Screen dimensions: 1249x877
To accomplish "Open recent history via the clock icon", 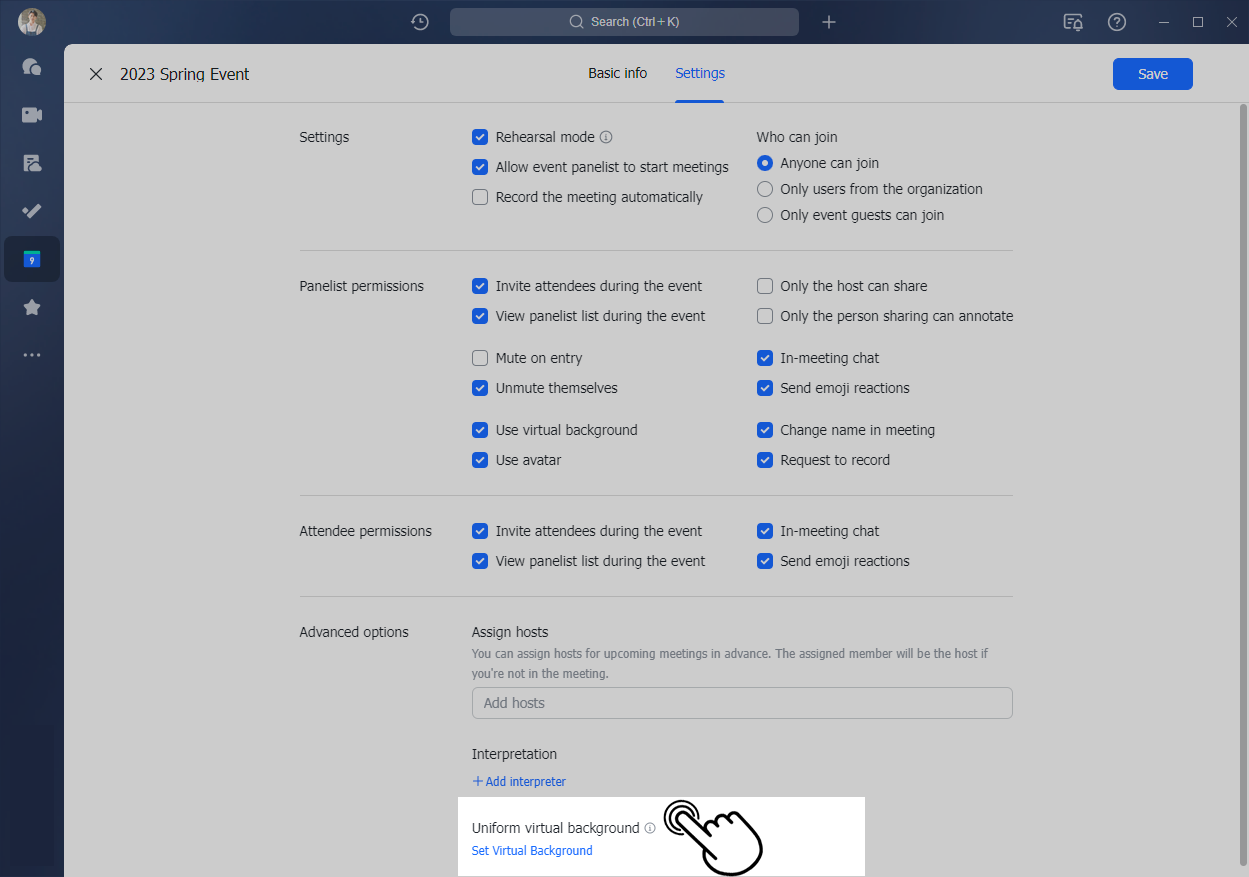I will [419, 21].
